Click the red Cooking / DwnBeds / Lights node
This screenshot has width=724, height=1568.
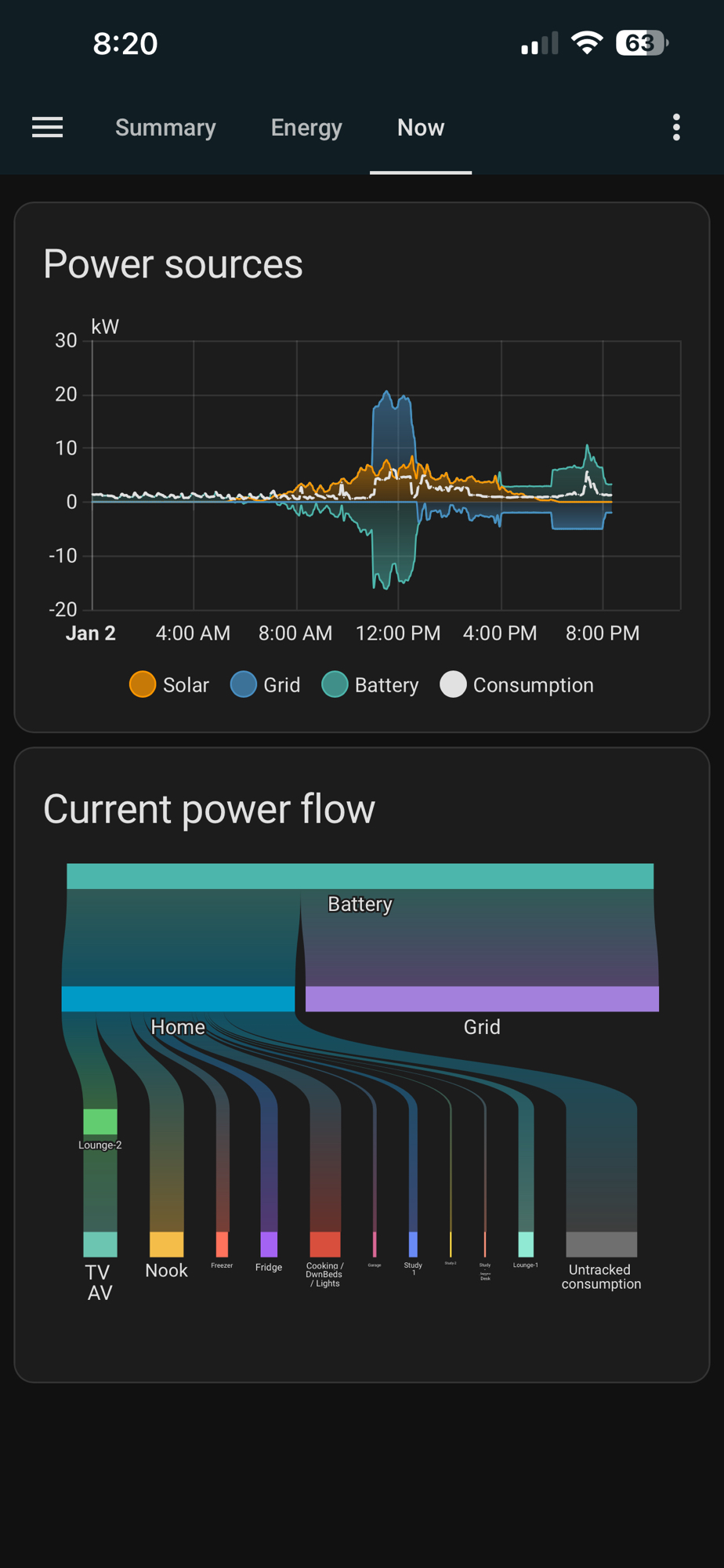click(325, 1244)
